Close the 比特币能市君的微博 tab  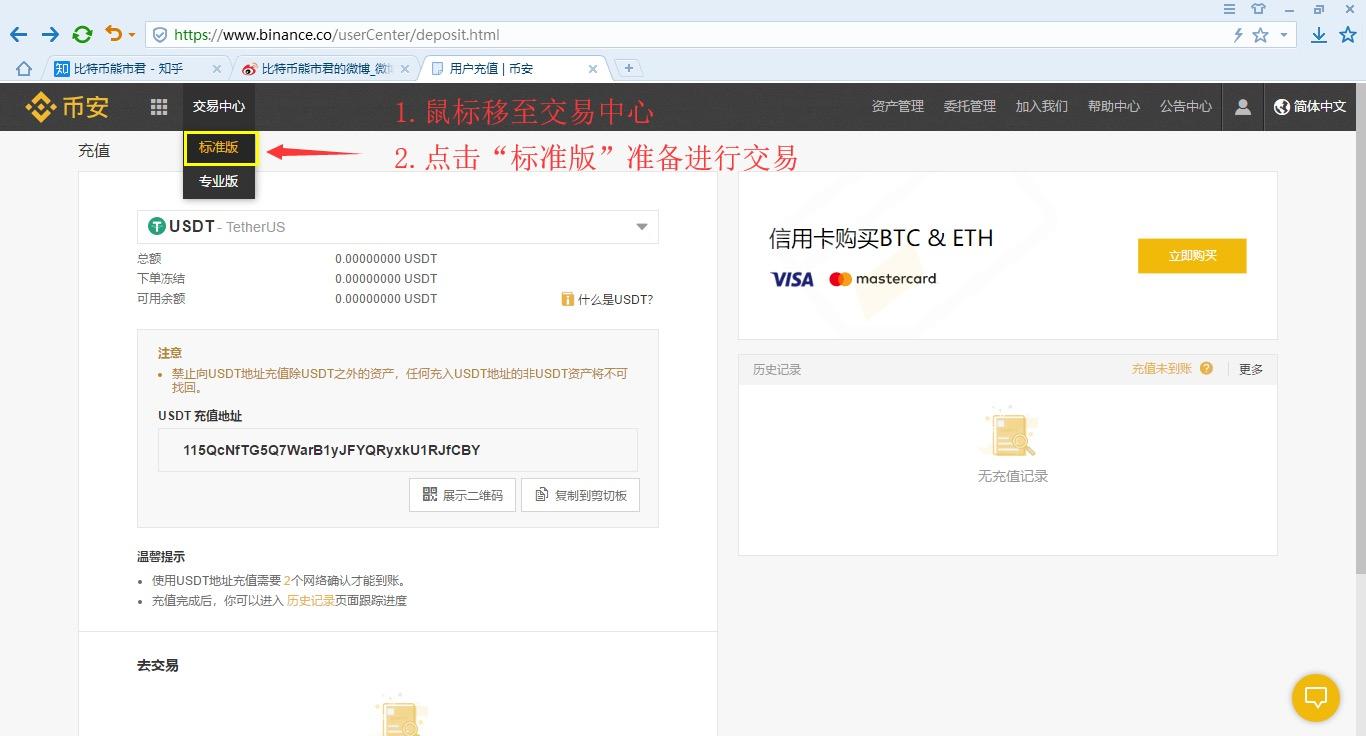(x=405, y=69)
